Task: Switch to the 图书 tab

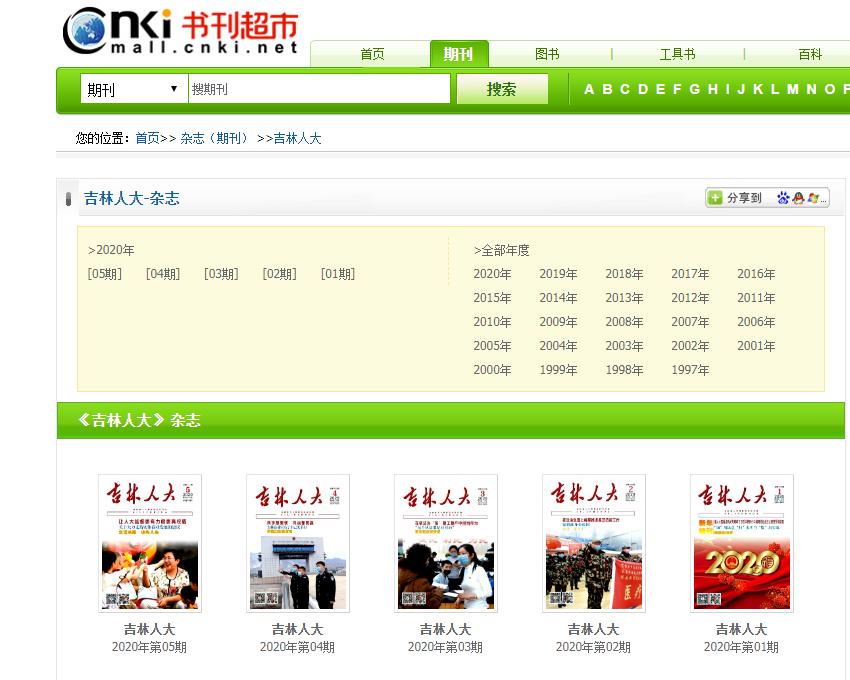Action: click(x=547, y=54)
